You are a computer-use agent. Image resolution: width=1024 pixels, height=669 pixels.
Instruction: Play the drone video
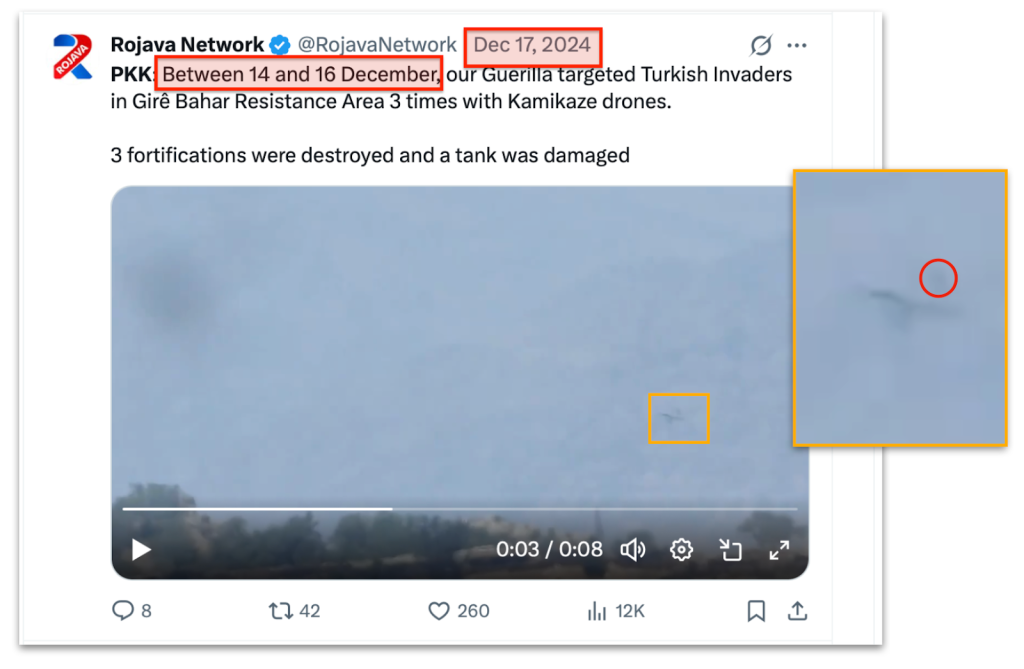tap(141, 549)
